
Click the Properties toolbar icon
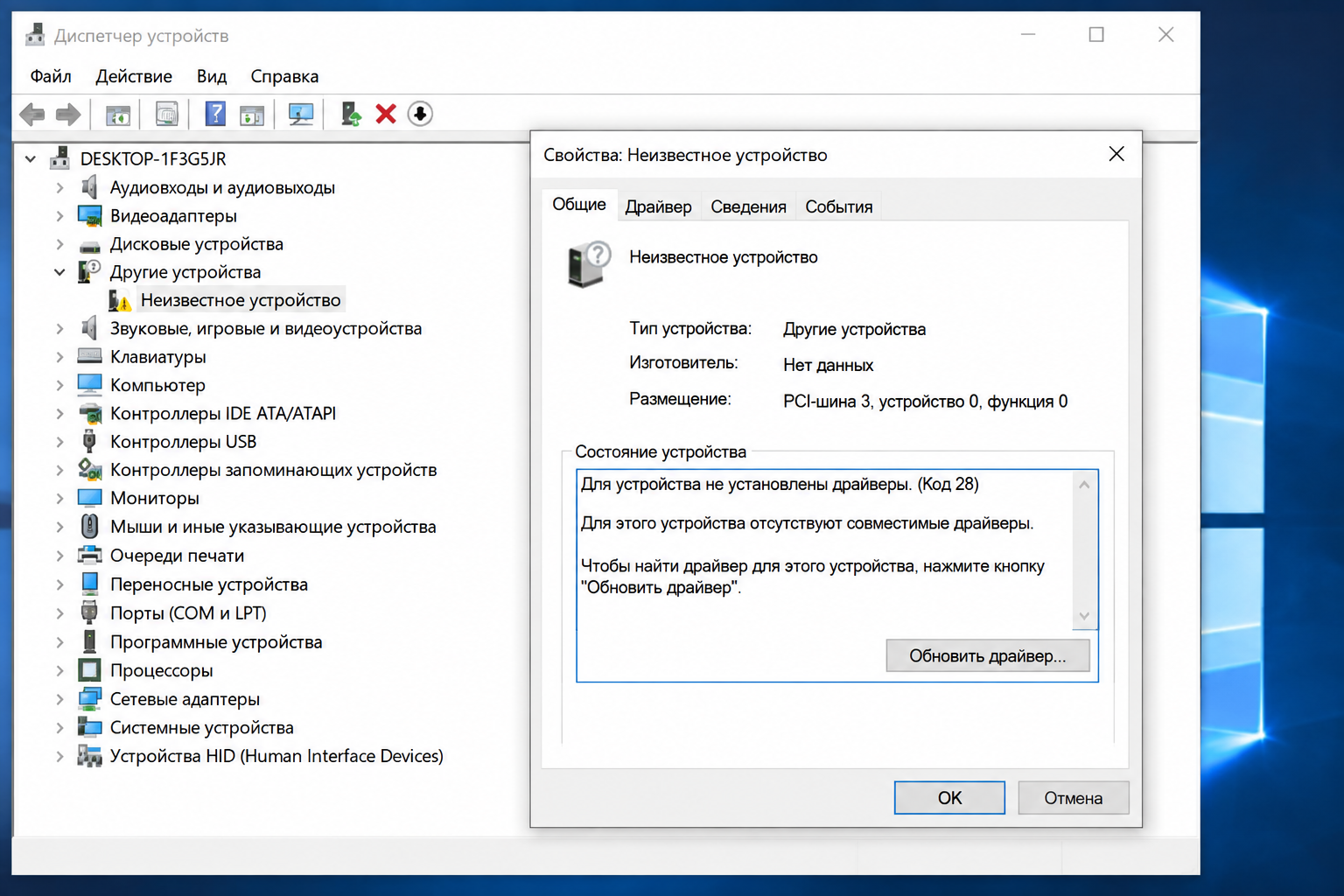tap(166, 114)
